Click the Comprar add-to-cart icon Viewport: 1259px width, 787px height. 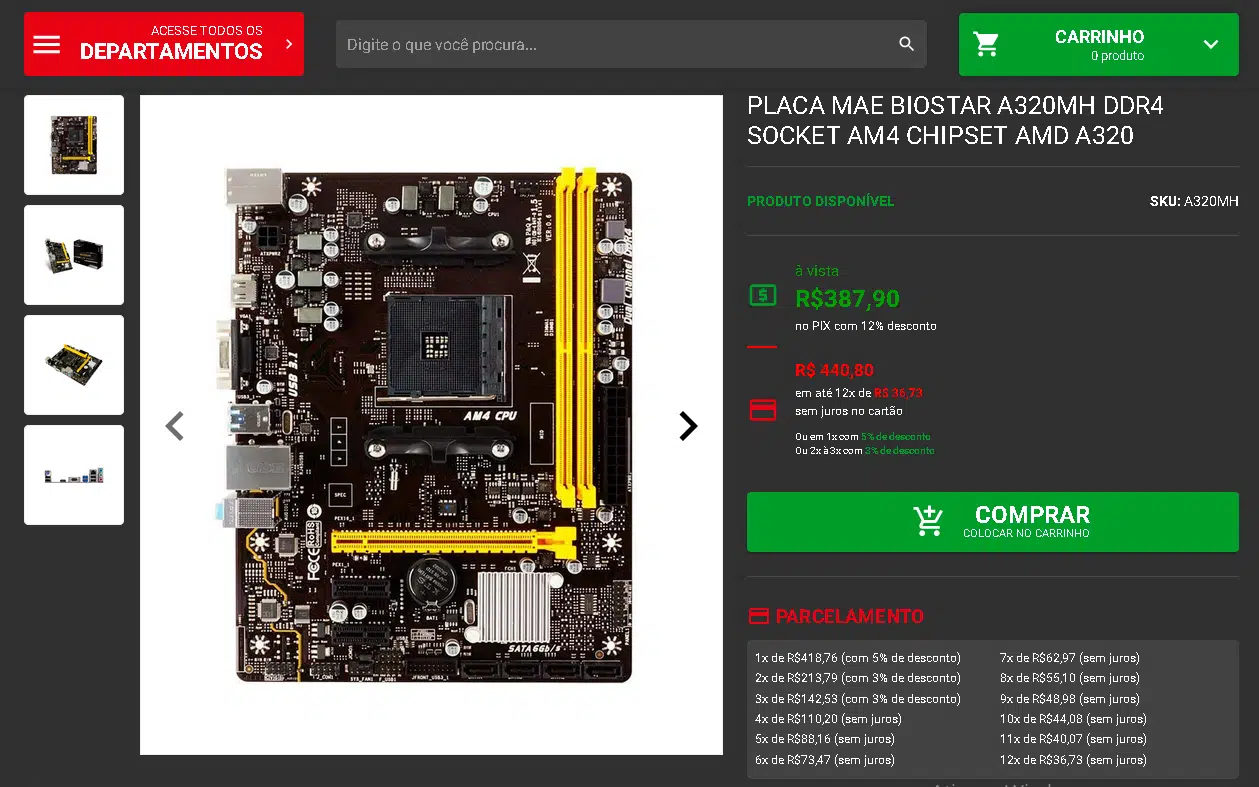click(928, 521)
